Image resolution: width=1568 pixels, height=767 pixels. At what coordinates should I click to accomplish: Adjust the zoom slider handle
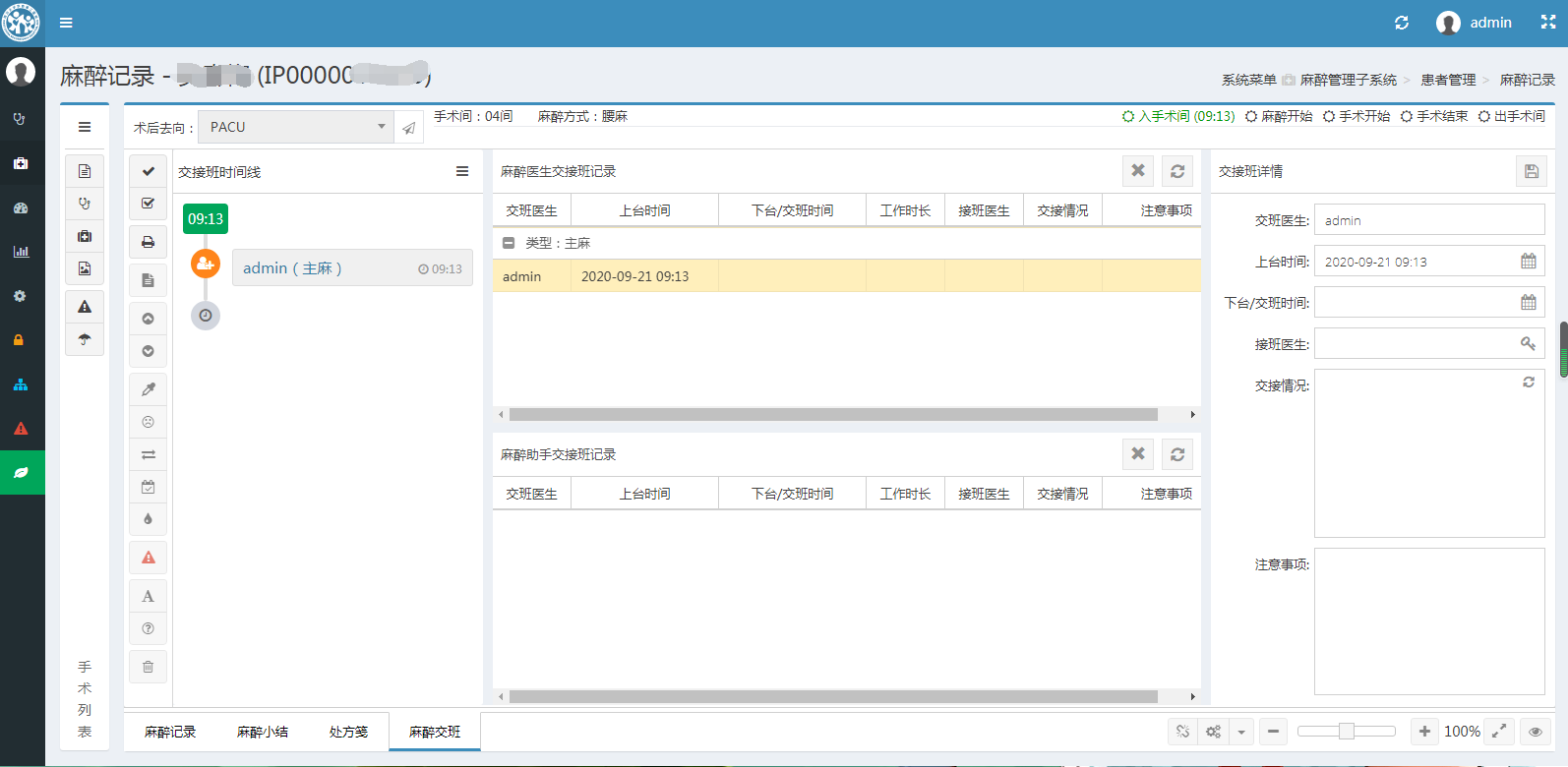(x=1346, y=731)
